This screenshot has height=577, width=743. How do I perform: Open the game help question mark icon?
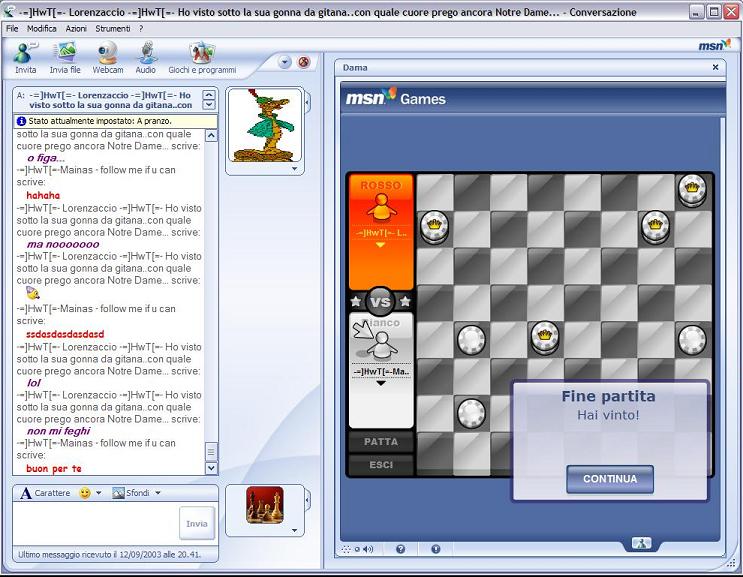tap(400, 549)
